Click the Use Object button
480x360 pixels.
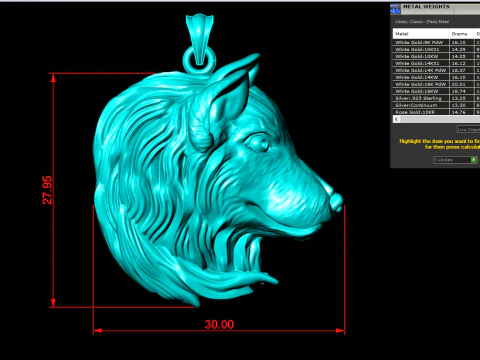point(468,129)
